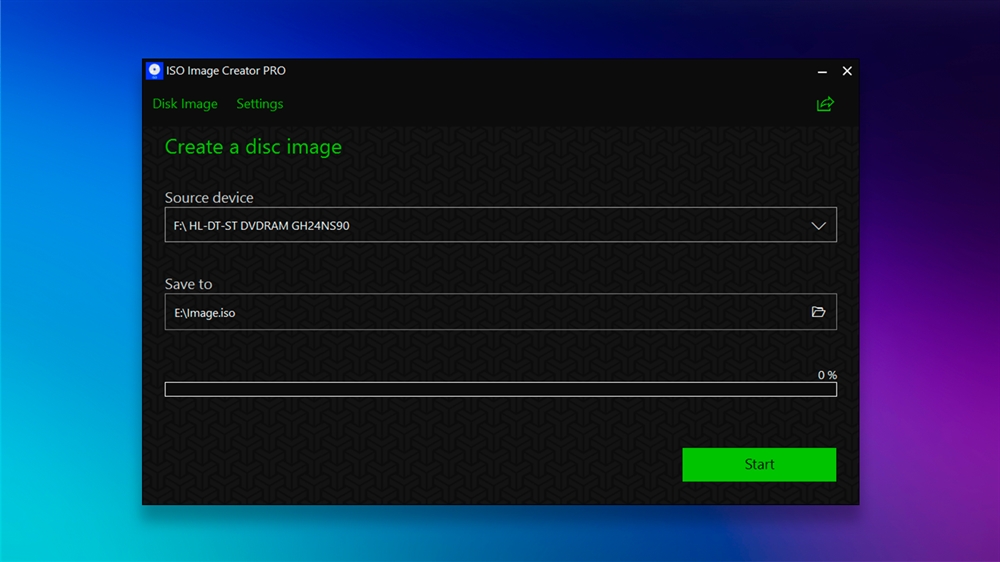
Task: Start creating the disc image
Action: (759, 464)
